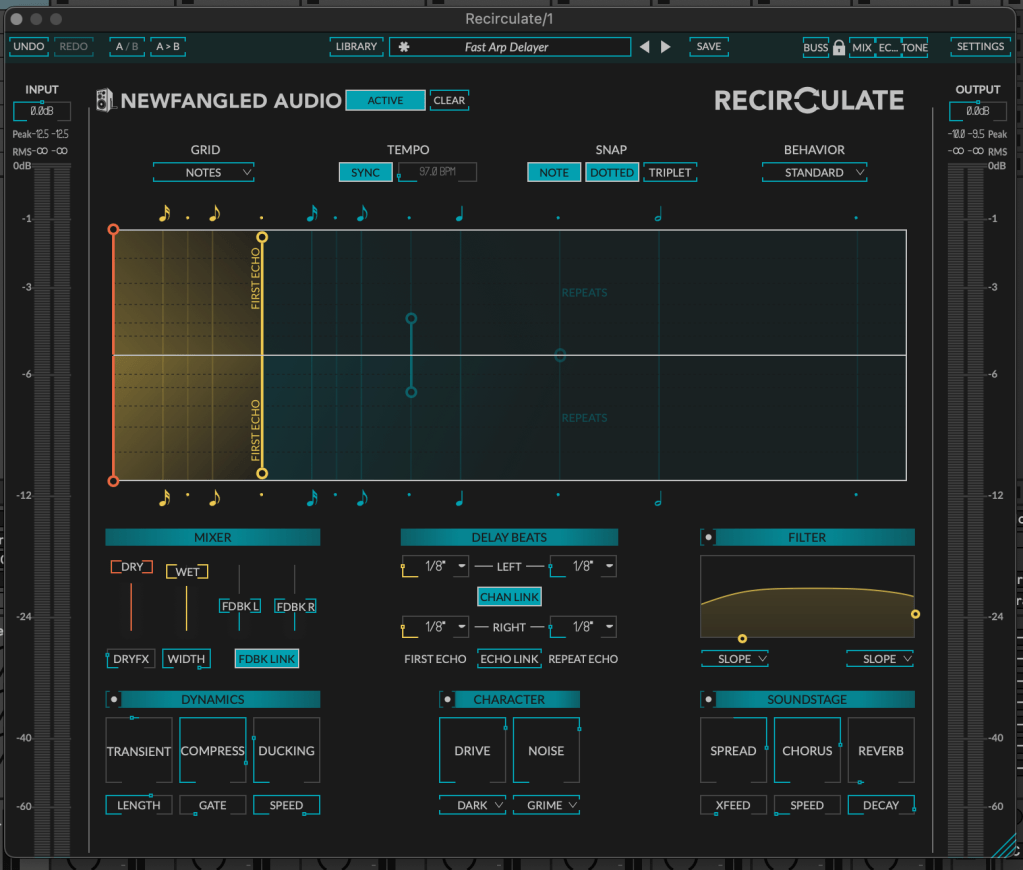Image resolution: width=1023 pixels, height=870 pixels.
Task: Go to the next preset arrow
Action: (666, 47)
